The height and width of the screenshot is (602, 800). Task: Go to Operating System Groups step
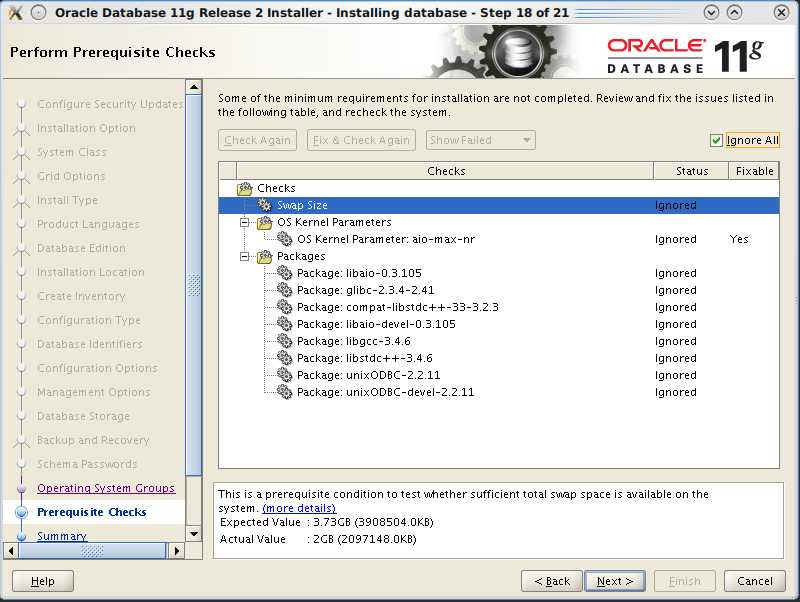(x=106, y=488)
